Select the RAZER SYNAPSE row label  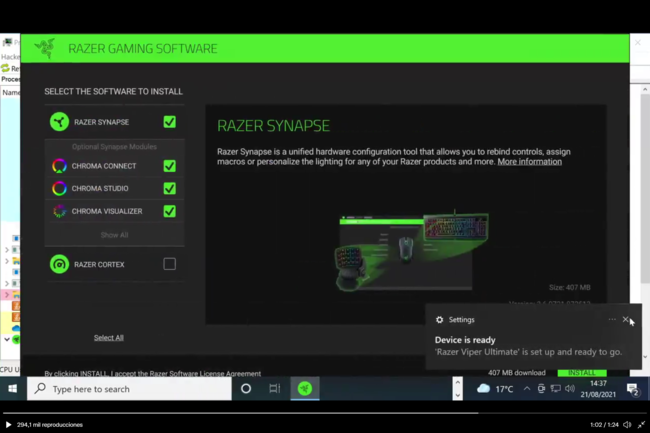point(102,122)
